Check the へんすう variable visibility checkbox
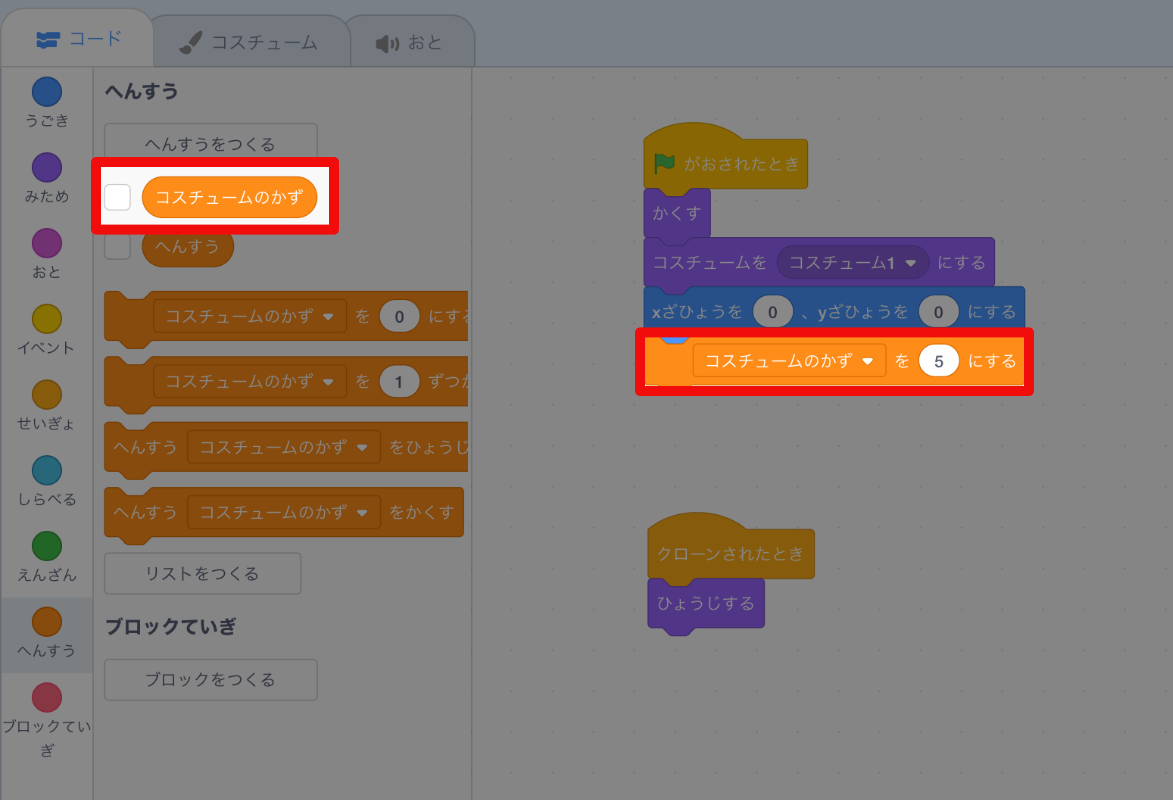1173x800 pixels. click(x=117, y=245)
